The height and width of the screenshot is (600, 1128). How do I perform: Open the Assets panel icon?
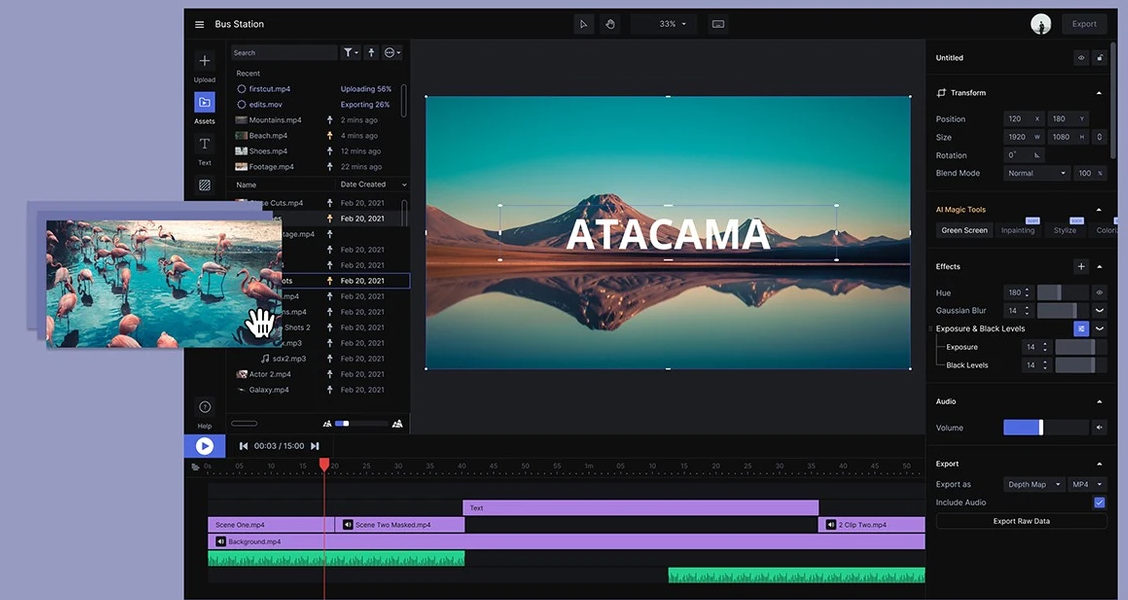click(204, 102)
